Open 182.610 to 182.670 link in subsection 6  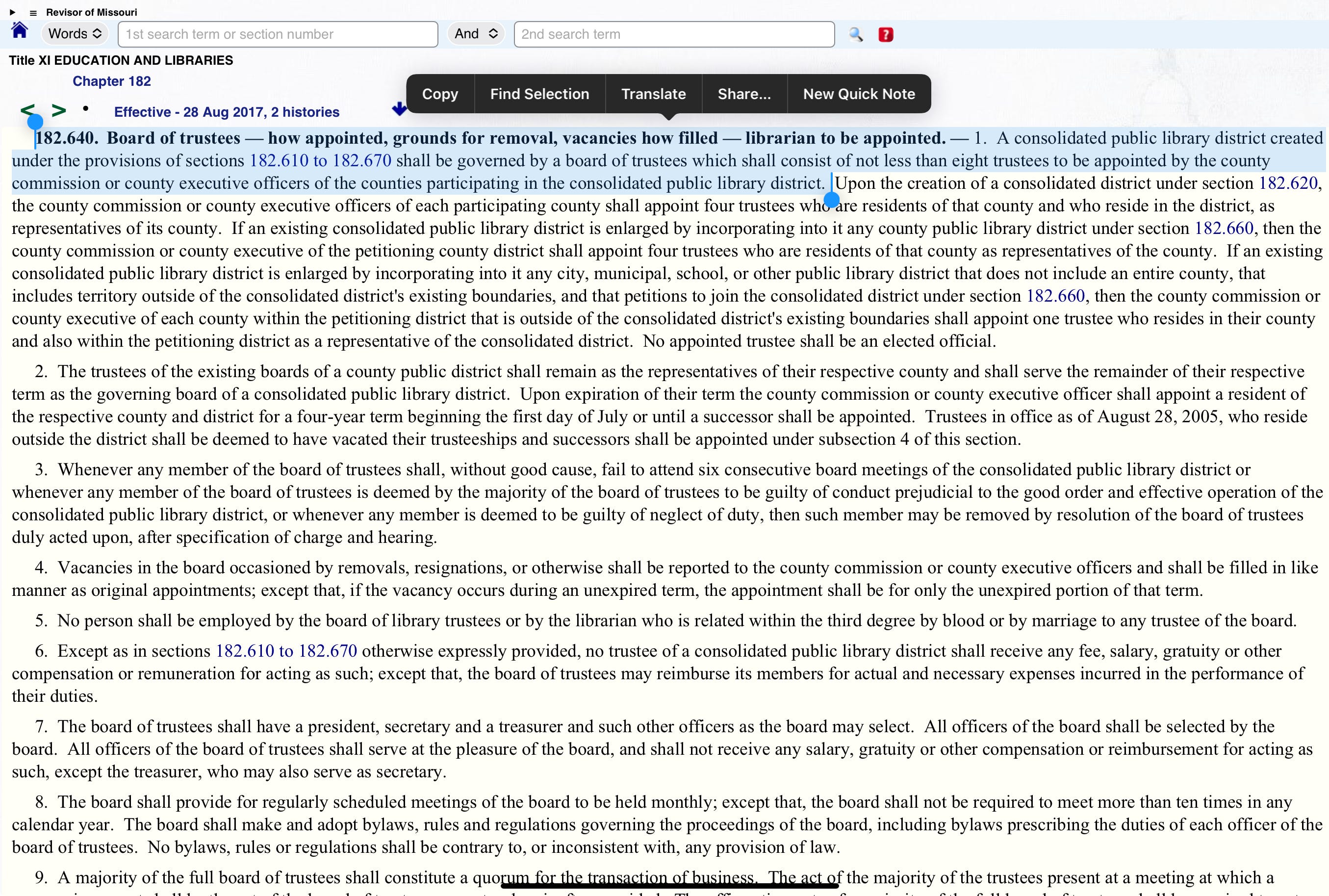286,651
